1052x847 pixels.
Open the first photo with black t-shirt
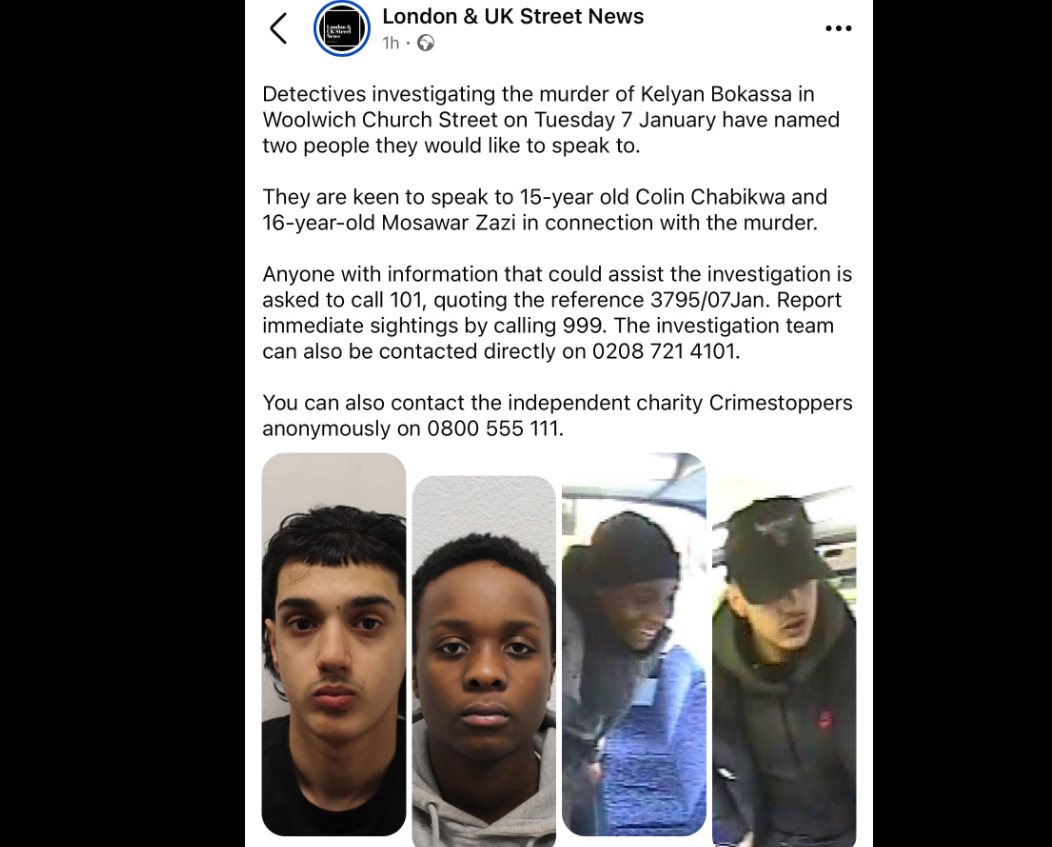tap(334, 644)
